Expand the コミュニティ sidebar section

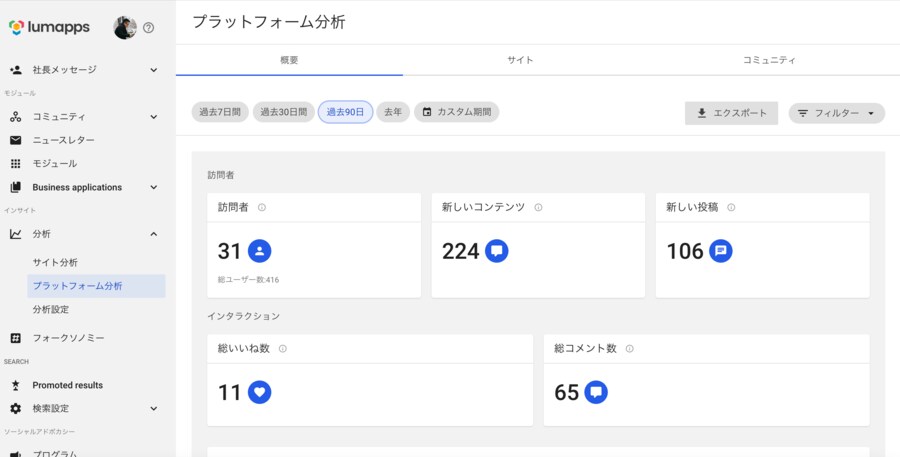pyautogui.click(x=154, y=117)
